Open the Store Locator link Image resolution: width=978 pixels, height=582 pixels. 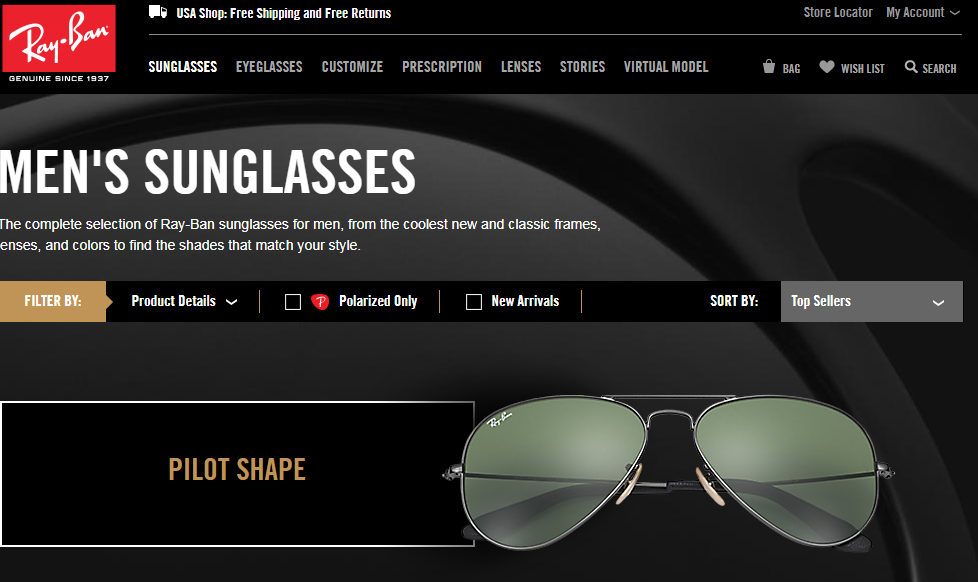pos(838,12)
